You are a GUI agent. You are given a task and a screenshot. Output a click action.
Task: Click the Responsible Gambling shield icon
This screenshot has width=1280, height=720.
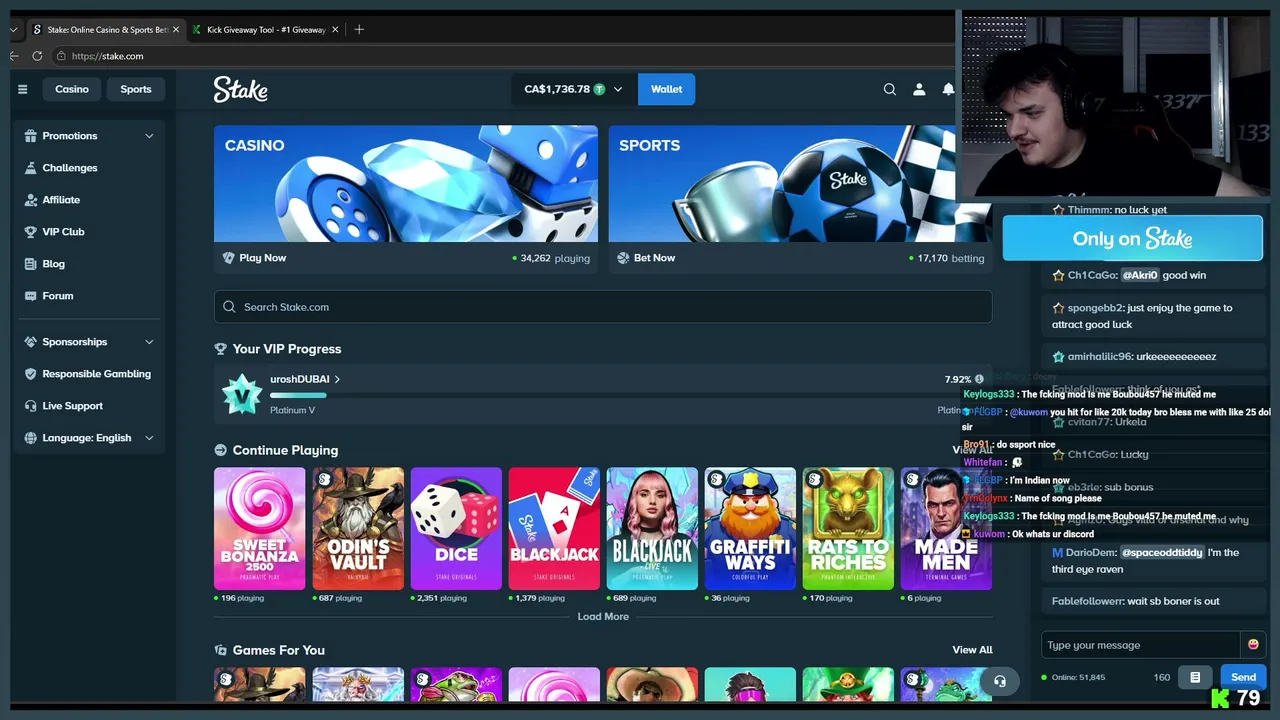point(30,374)
